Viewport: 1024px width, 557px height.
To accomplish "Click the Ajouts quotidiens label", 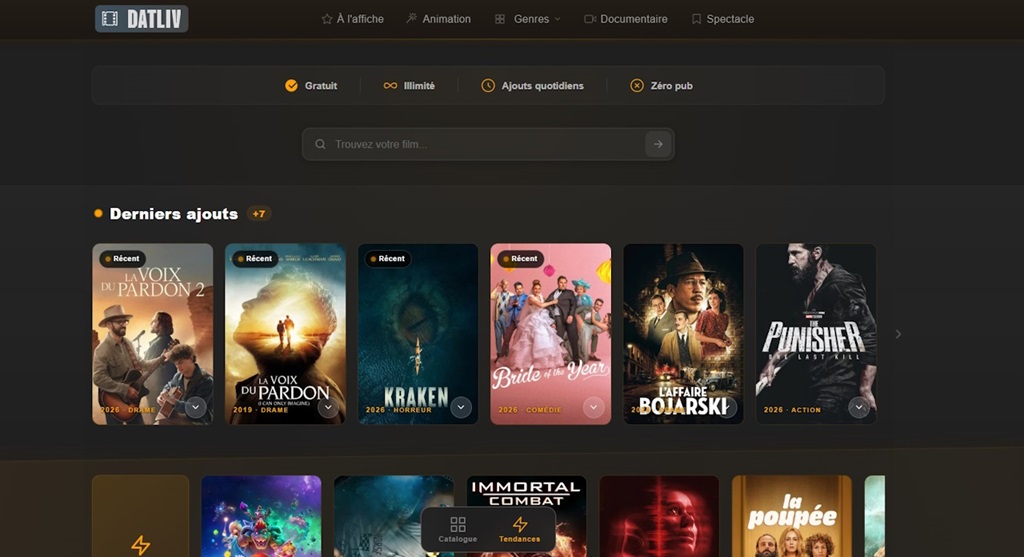I will (543, 86).
